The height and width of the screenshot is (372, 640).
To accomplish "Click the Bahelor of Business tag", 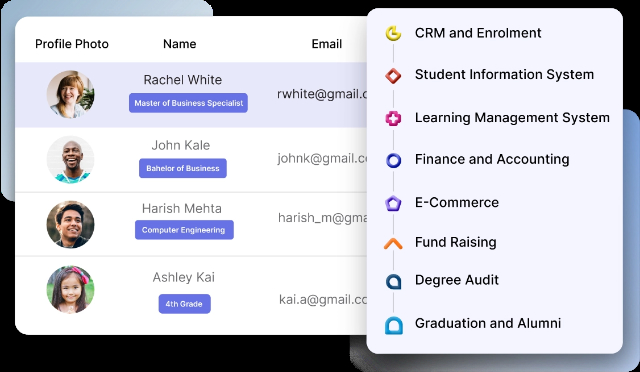I will 183,168.
